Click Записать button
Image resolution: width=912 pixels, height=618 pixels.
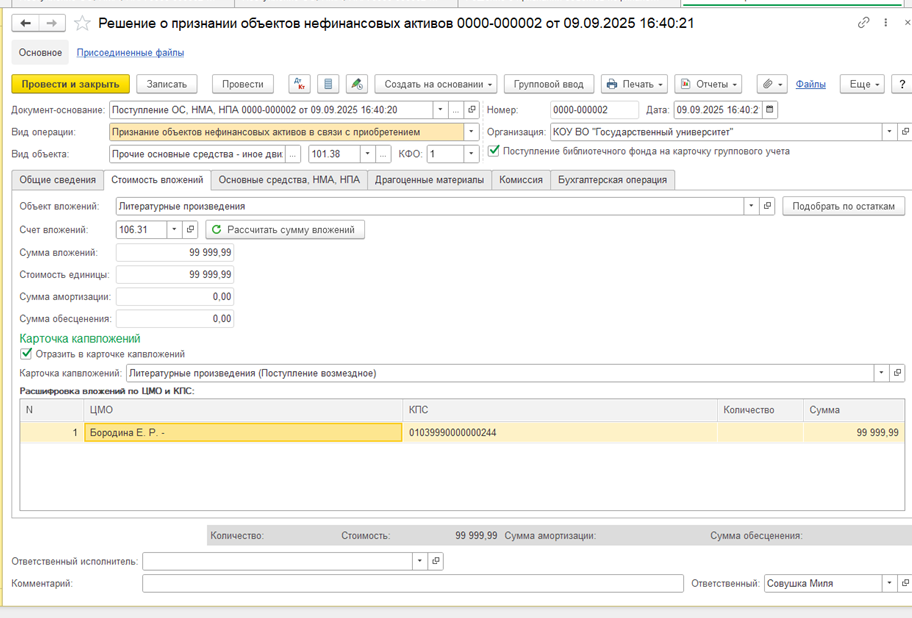[166, 84]
